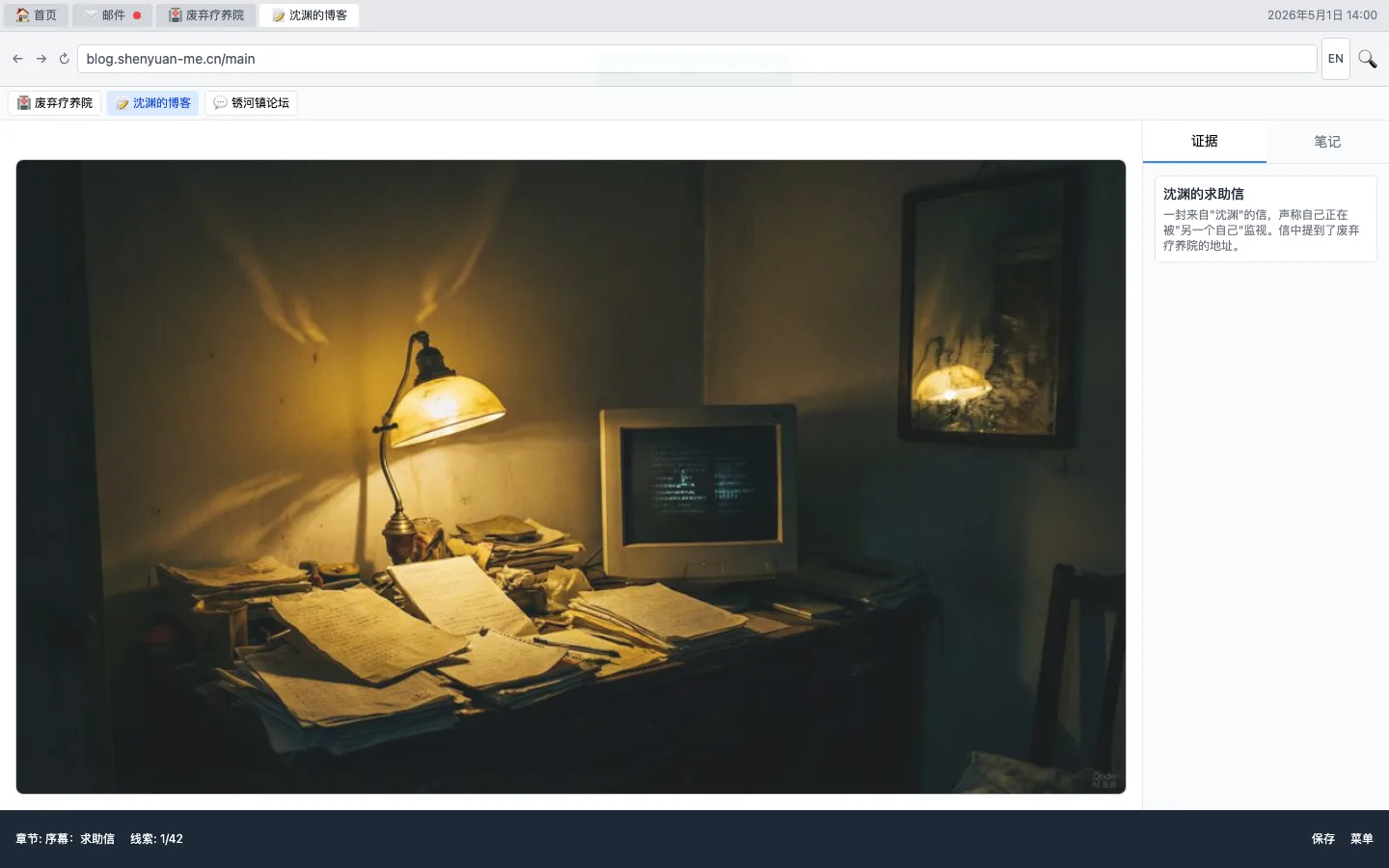Click the date and time display

(x=1321, y=15)
